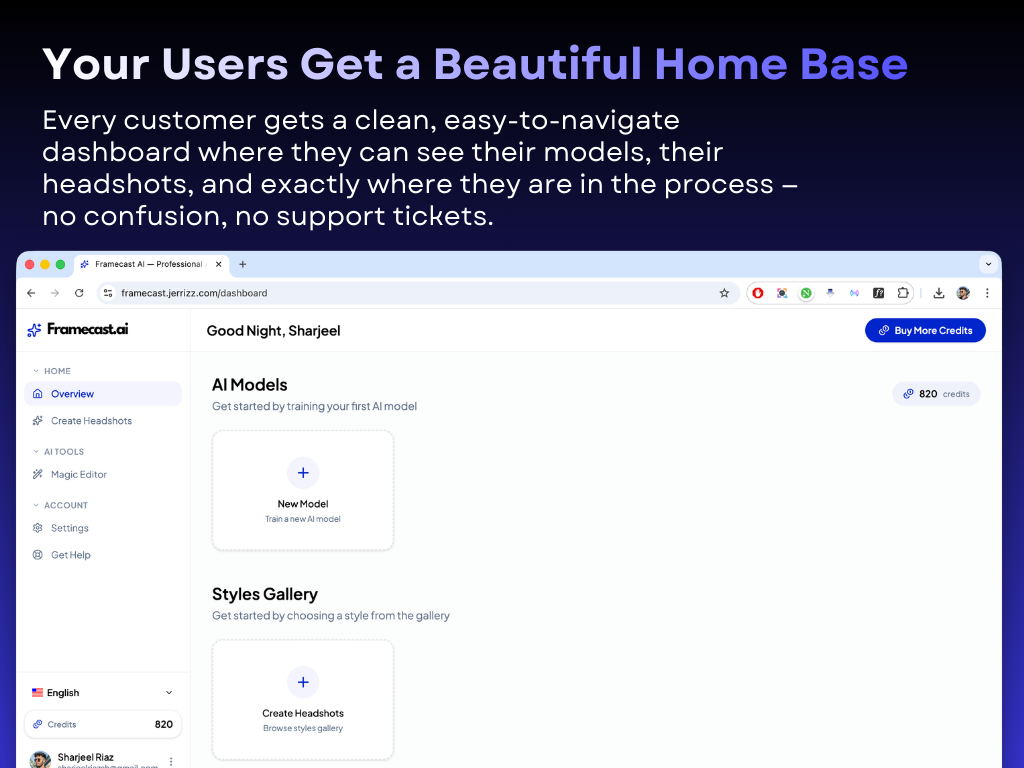This screenshot has width=1024, height=768.
Task: Close the Framecast AI browser tab
Action: point(218,264)
